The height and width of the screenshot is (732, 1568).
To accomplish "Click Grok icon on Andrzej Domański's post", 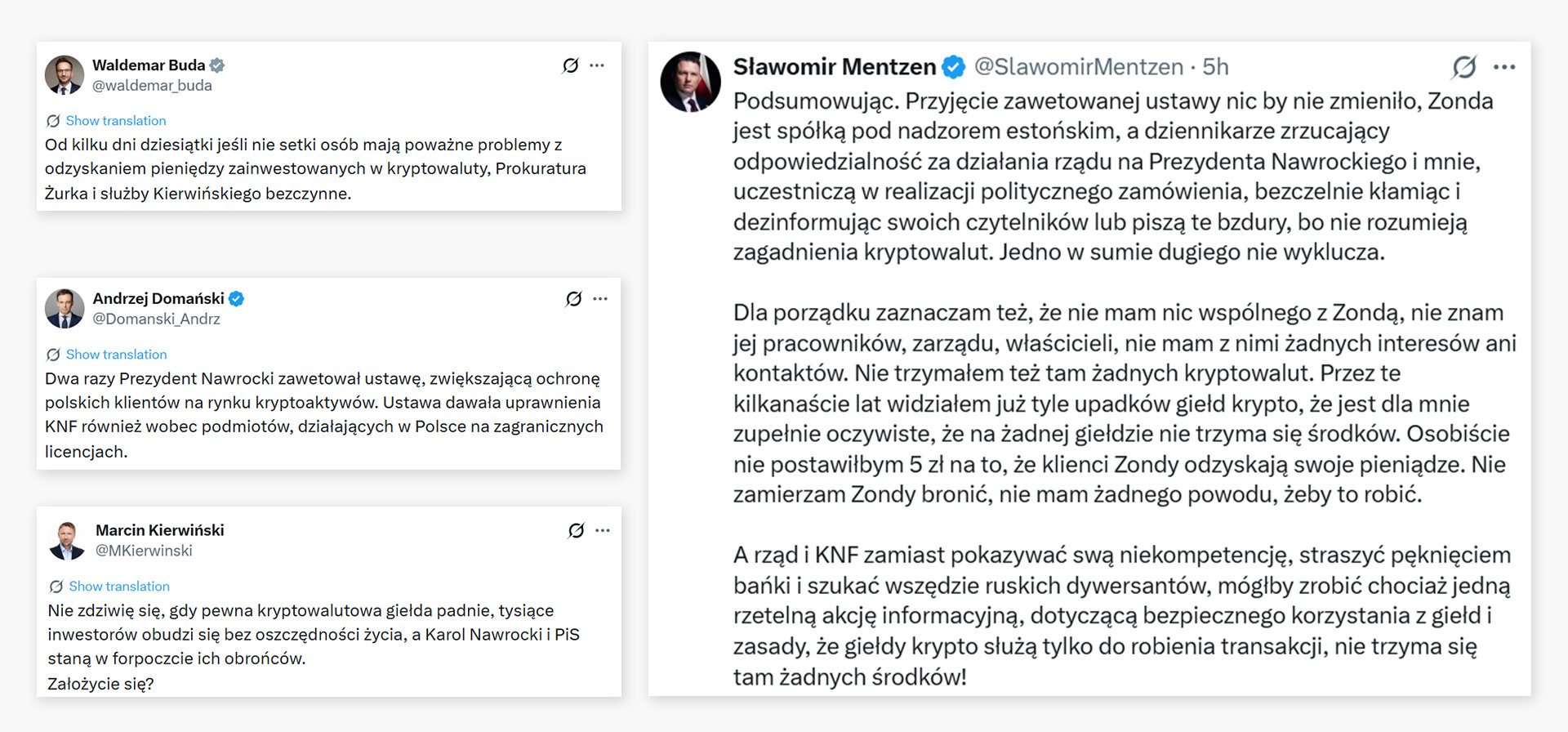I will tap(573, 300).
